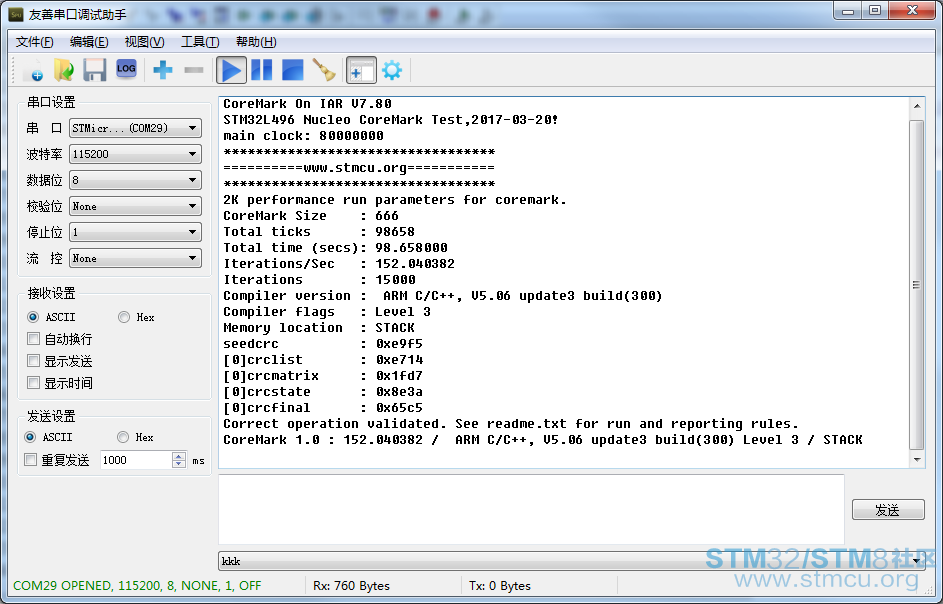The image size is (943, 604).
Task: Click the 'Total ticks : 98658' line
Action: 319,232
